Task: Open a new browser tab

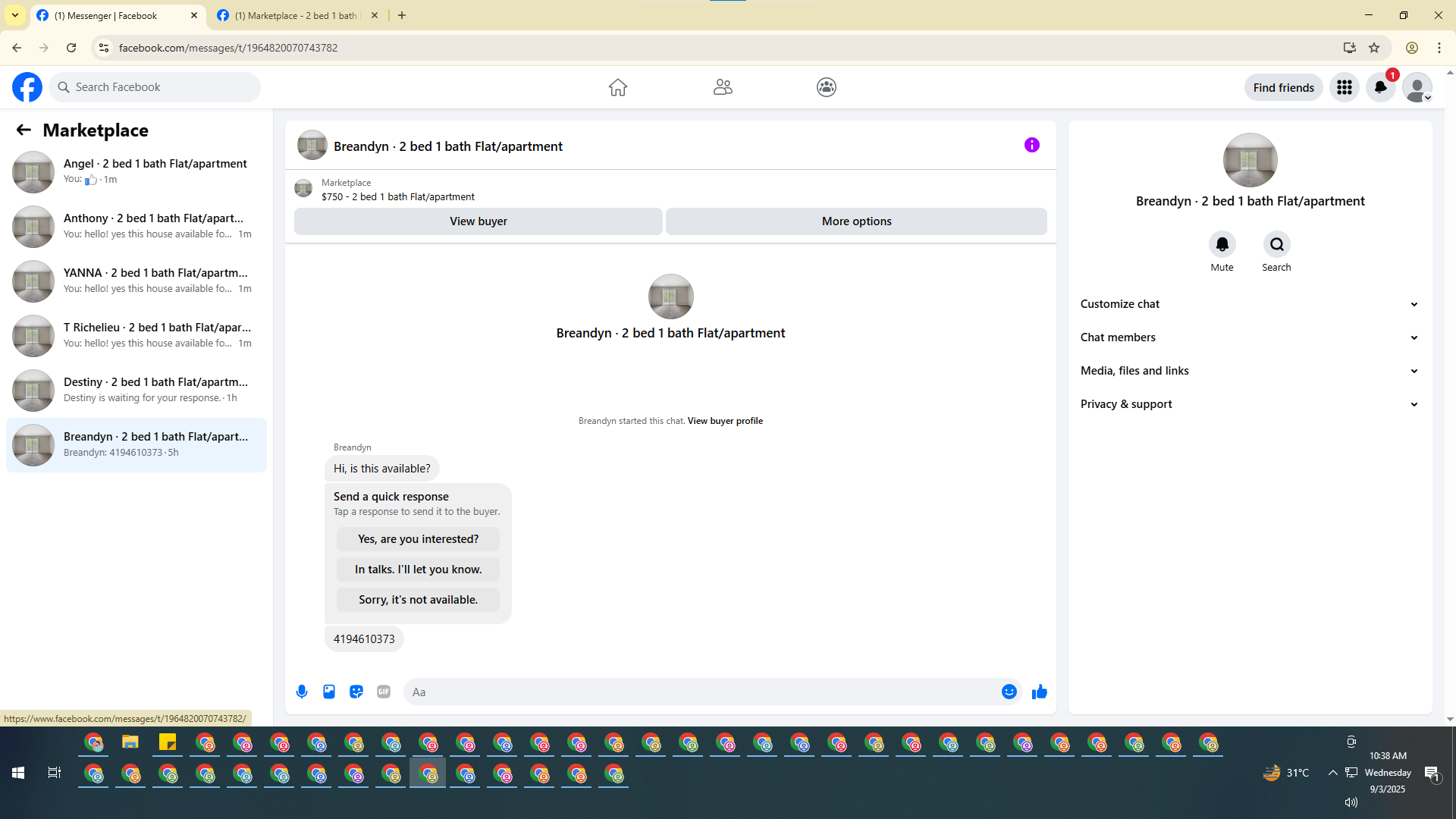Action: click(x=402, y=15)
